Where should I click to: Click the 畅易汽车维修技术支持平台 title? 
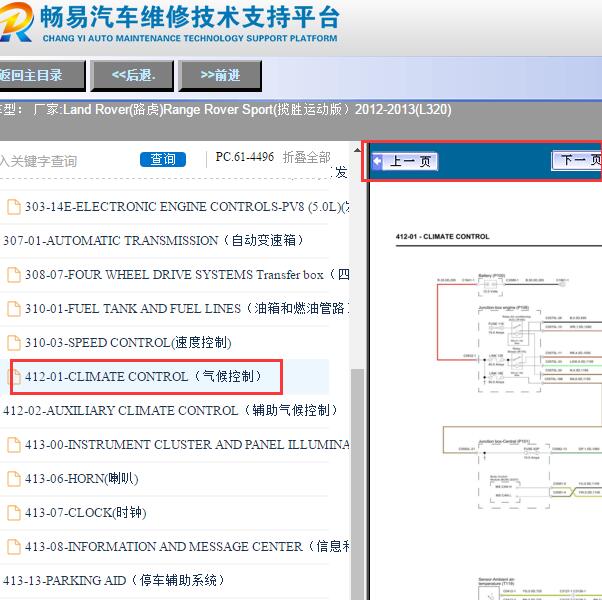(x=190, y=18)
